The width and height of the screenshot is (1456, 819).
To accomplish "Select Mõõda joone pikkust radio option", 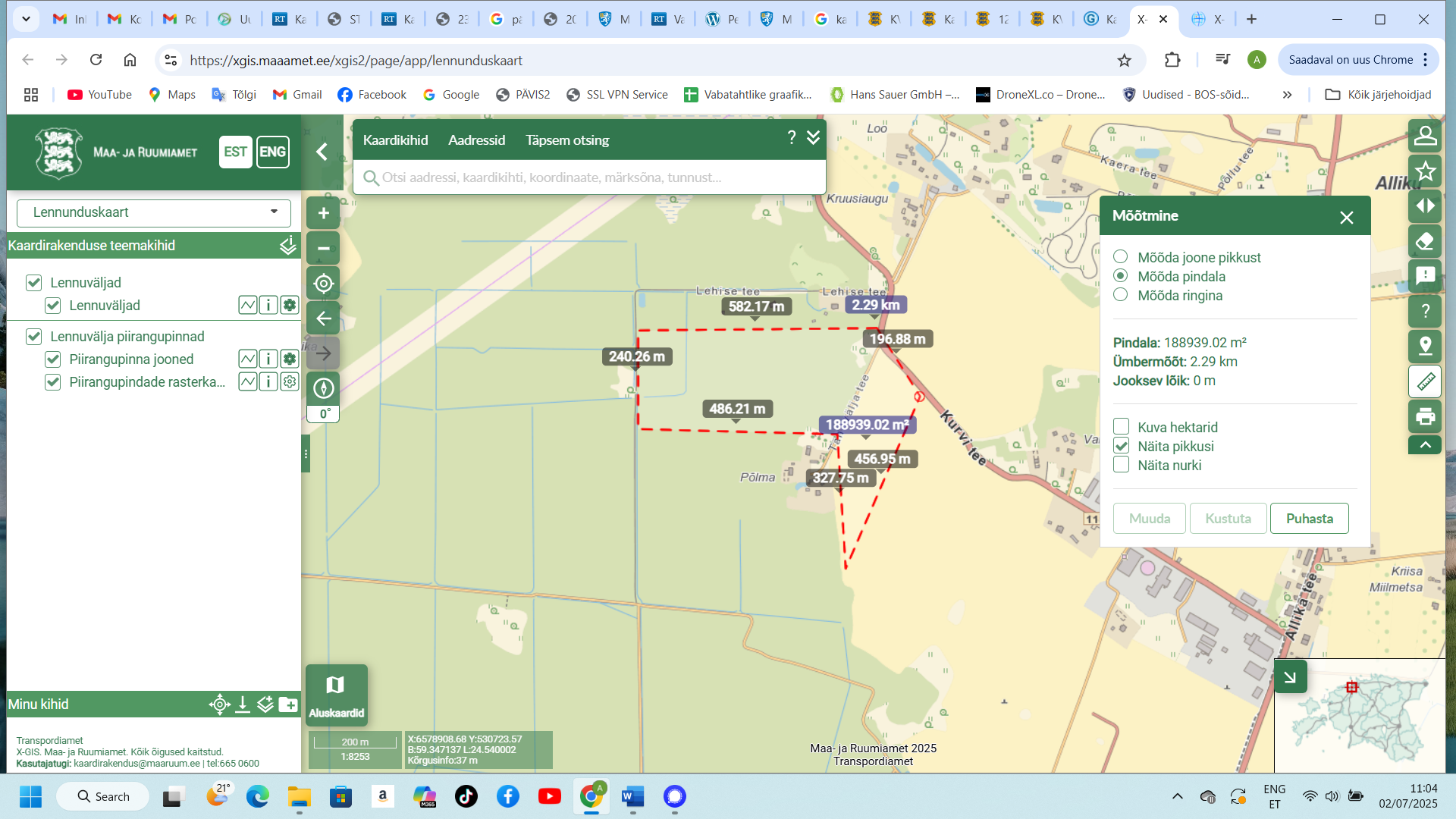I will coord(1120,256).
